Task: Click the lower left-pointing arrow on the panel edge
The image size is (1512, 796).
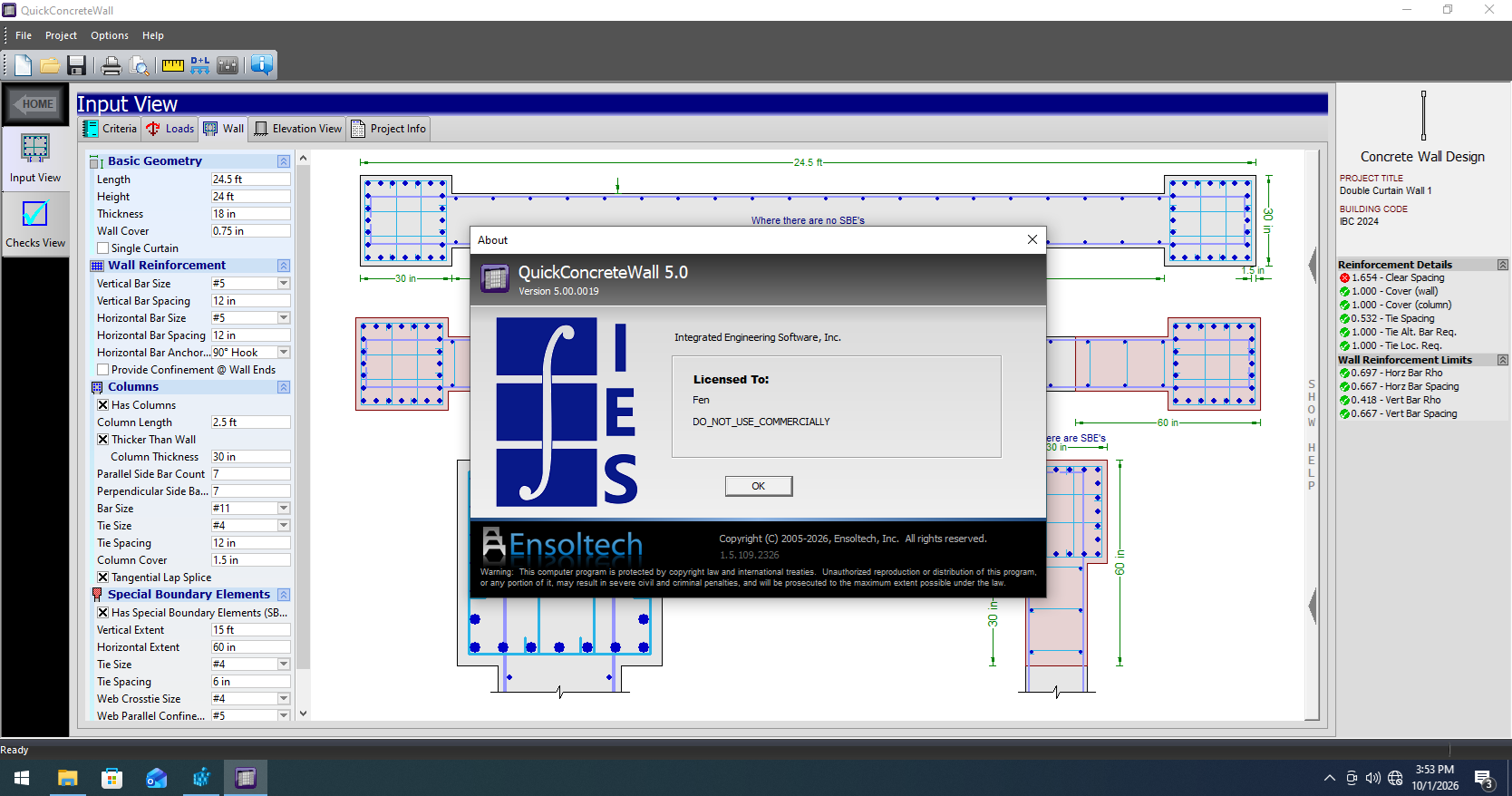Action: coord(1313,606)
